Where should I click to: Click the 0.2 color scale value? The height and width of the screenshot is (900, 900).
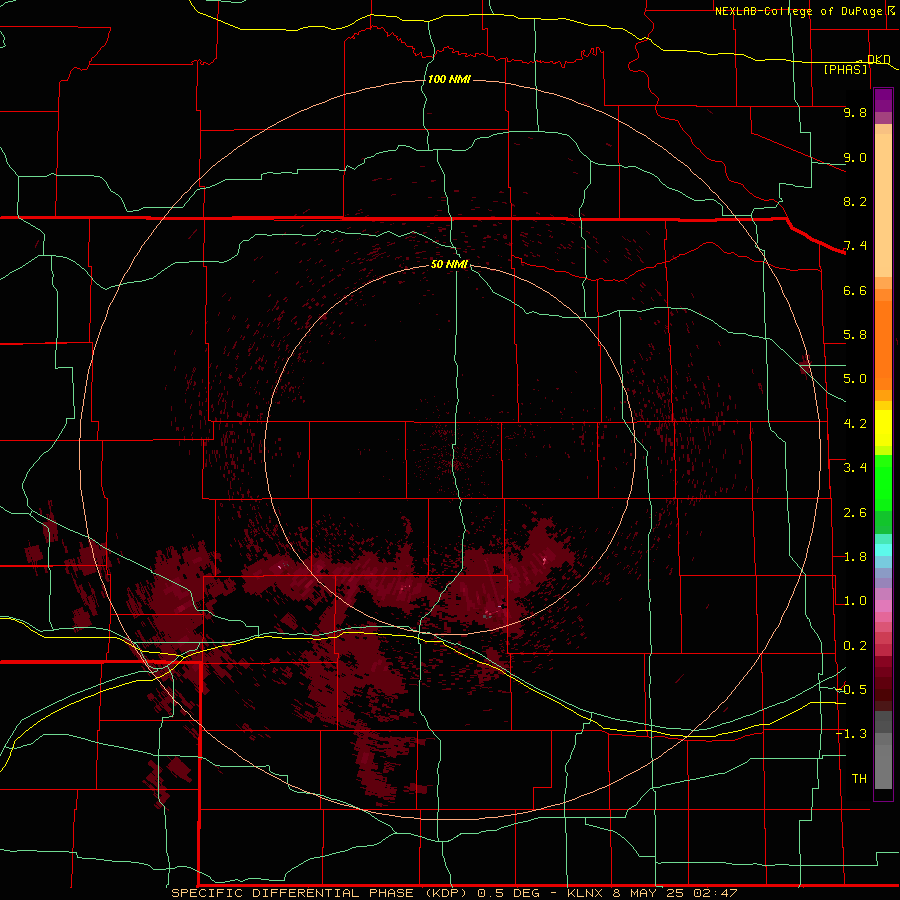[x=855, y=646]
